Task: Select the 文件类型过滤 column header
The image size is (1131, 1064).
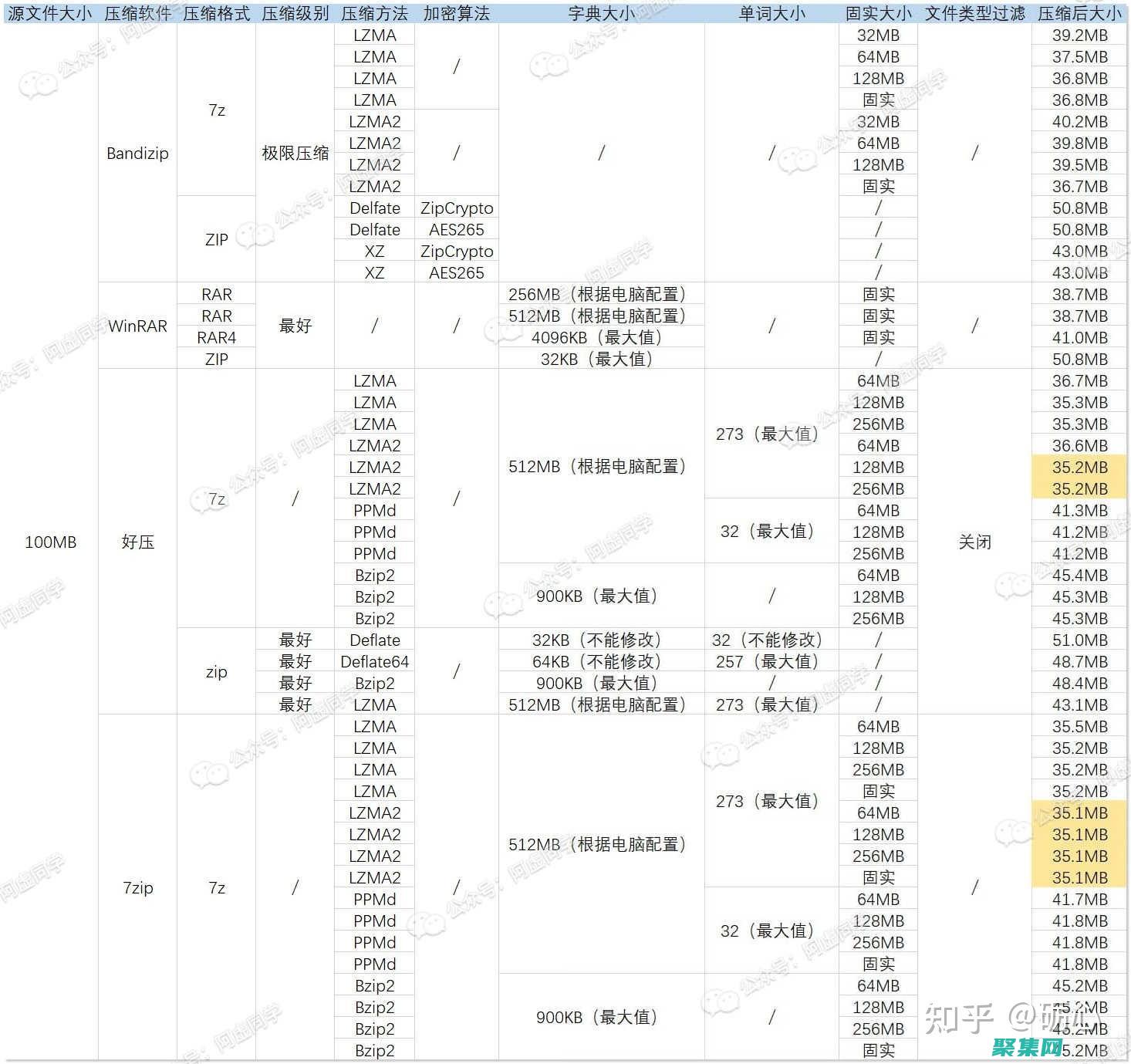Action: coord(974,13)
